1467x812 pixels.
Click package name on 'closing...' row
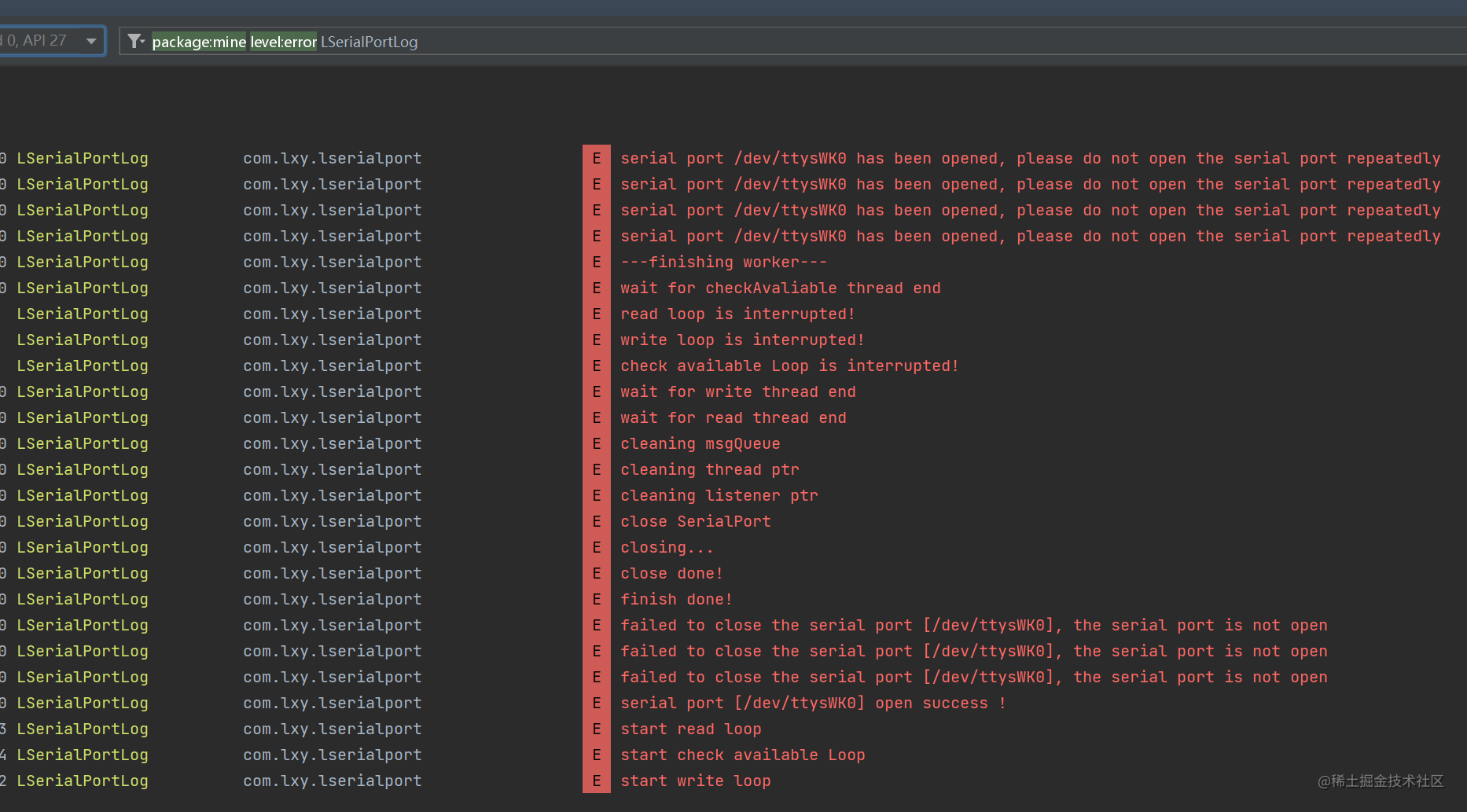(333, 547)
